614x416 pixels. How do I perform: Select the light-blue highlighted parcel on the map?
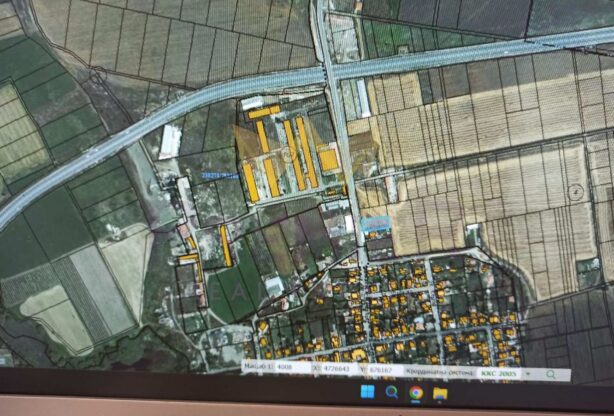coord(375,223)
